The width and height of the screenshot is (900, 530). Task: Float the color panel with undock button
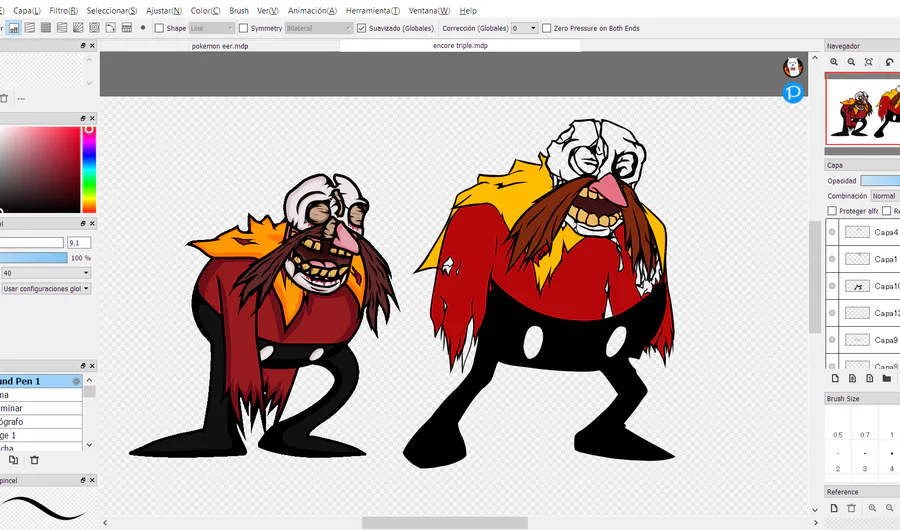[83, 118]
